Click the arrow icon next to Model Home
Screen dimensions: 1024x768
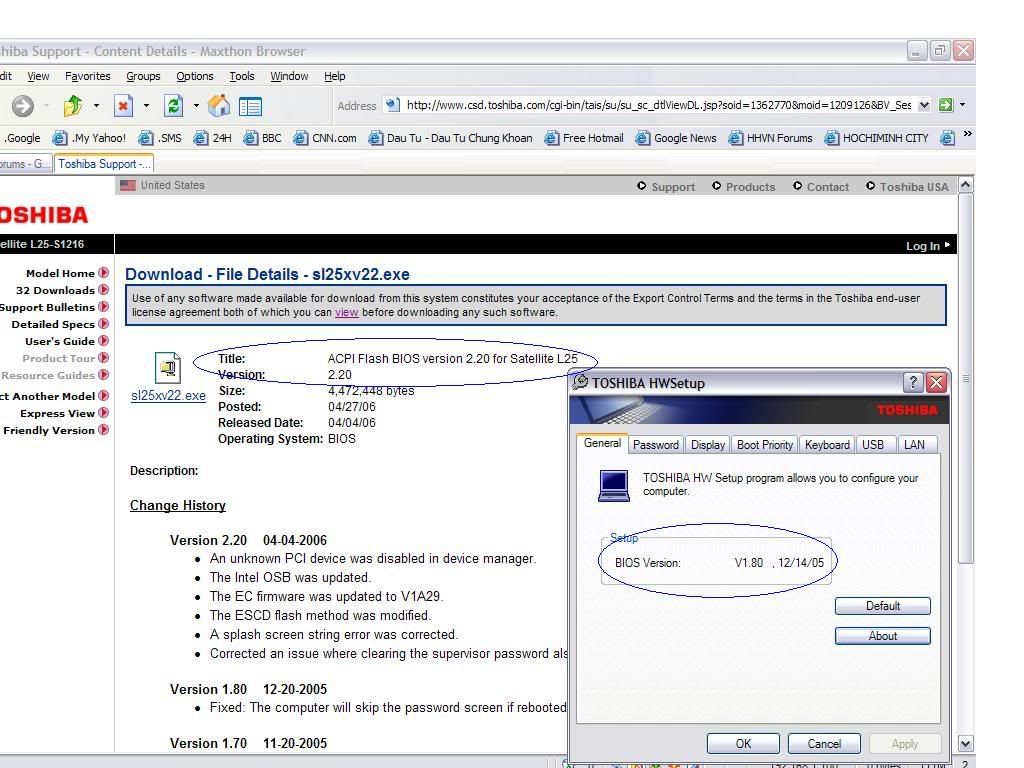[103, 273]
